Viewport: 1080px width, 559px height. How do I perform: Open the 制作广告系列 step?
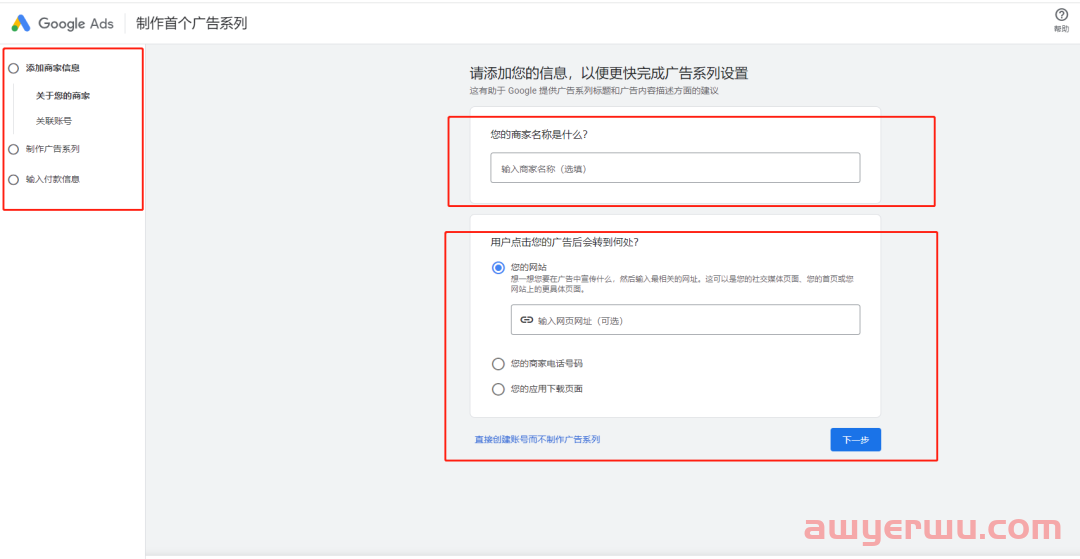tap(52, 149)
